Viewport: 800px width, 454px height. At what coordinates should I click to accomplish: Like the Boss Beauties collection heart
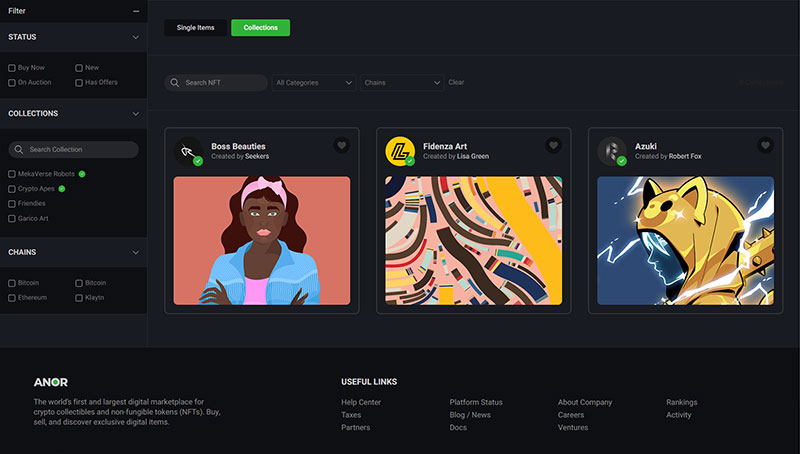tap(342, 145)
